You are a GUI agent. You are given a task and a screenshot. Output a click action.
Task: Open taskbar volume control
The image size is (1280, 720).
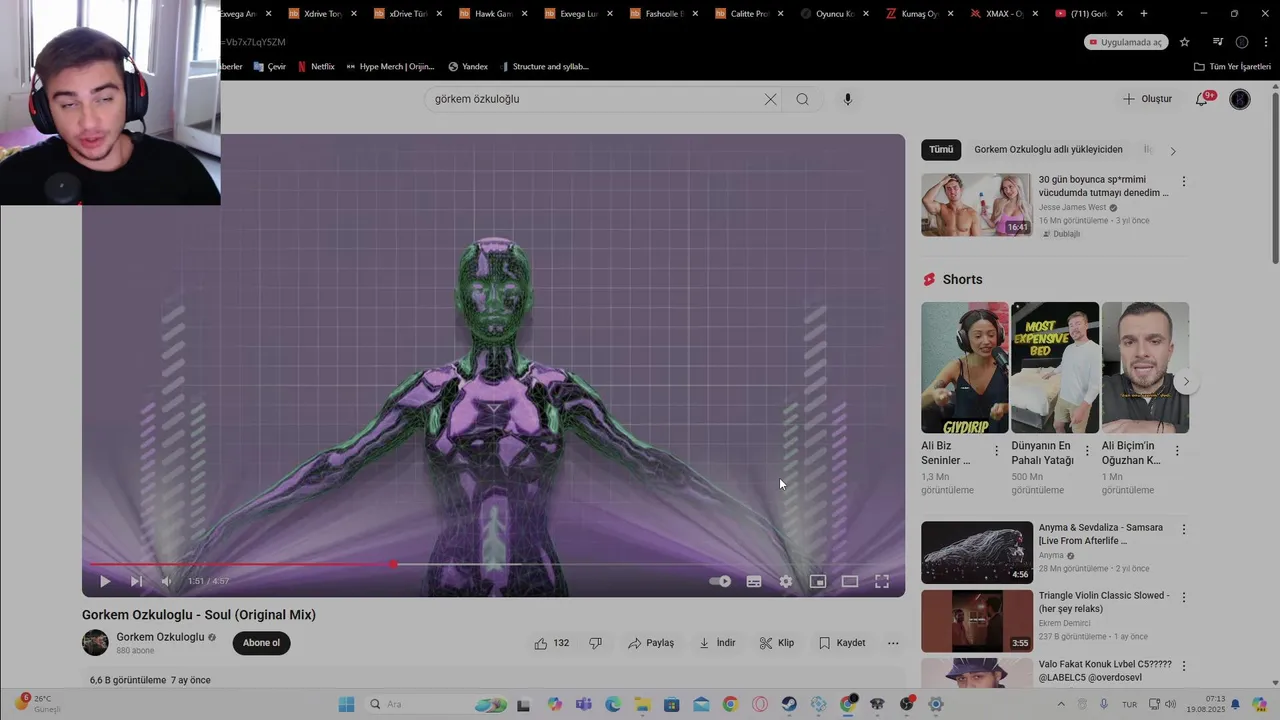pos(1170,704)
